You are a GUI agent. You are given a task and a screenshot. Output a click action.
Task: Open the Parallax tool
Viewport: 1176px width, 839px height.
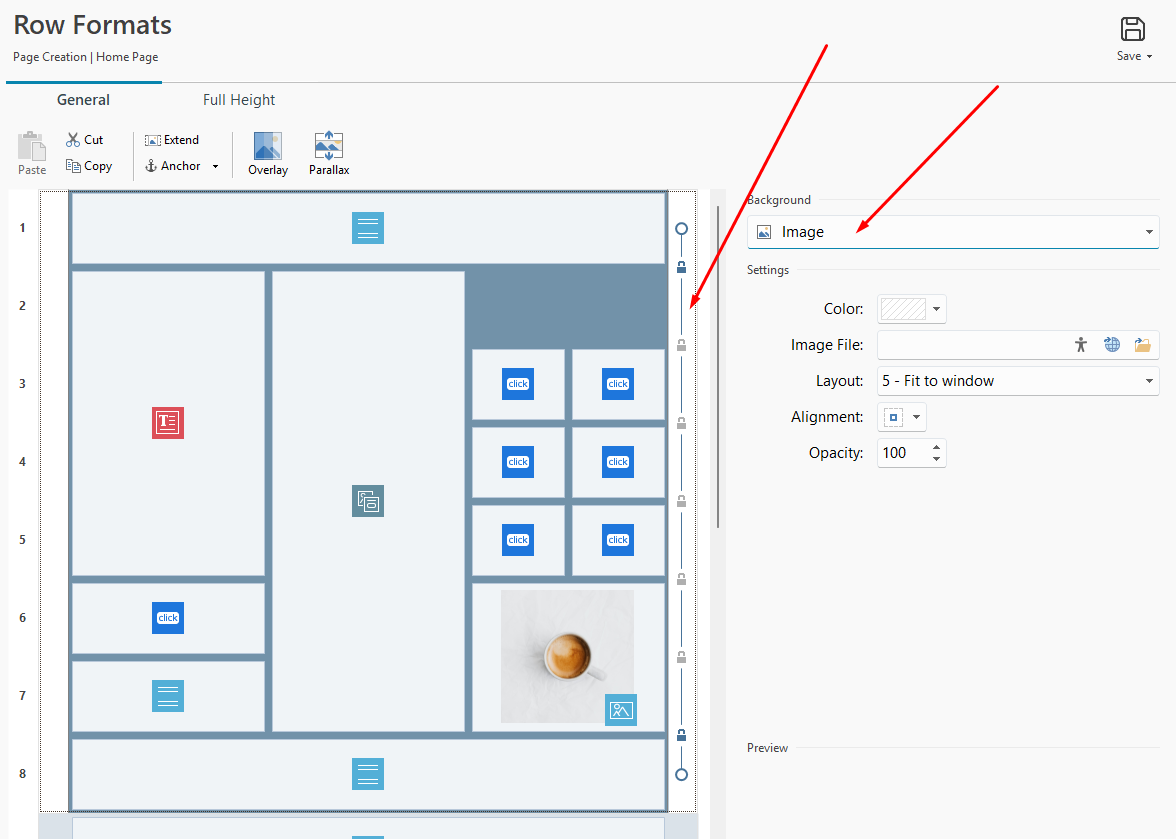pyautogui.click(x=328, y=154)
